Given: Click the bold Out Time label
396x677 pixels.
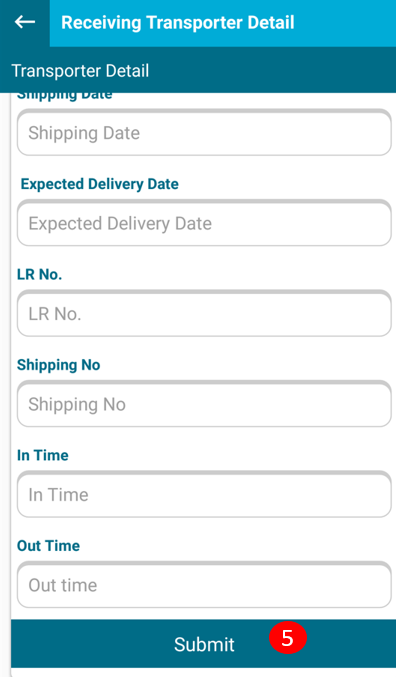Looking at the screenshot, I should (48, 546).
